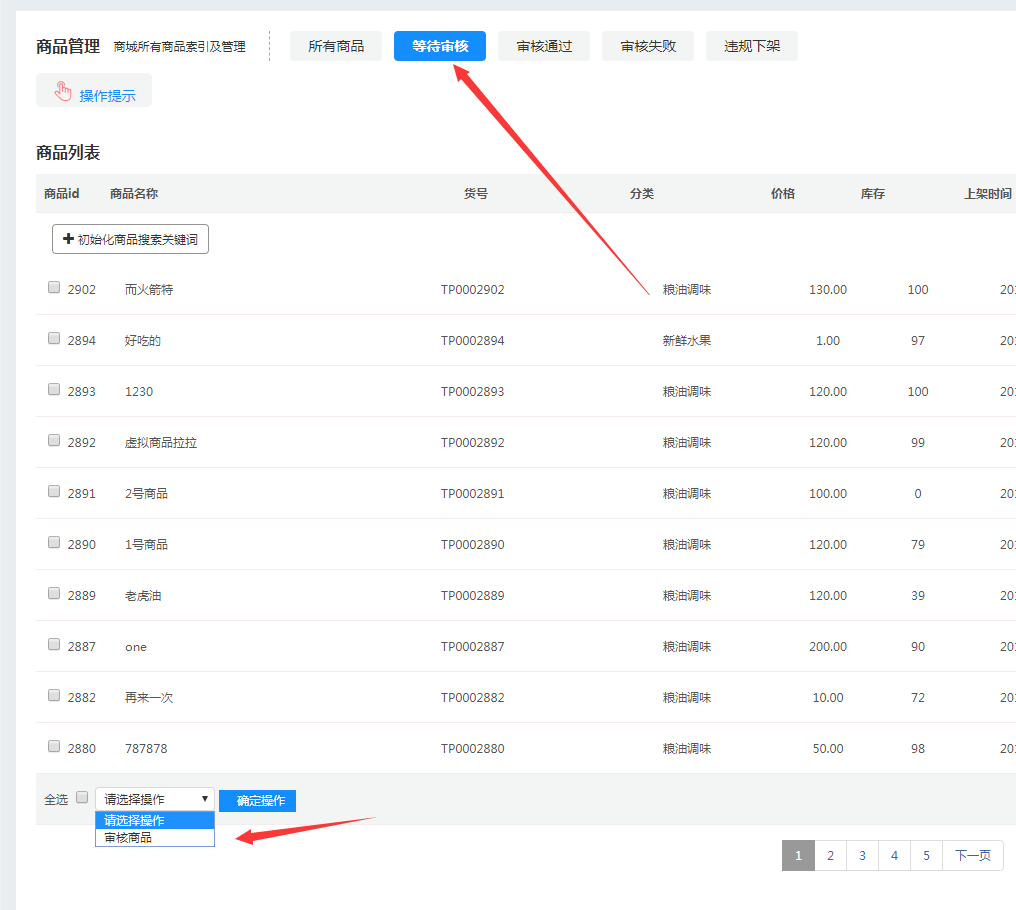Select the 违规下架 tab
This screenshot has height=910, width=1016.
point(752,46)
